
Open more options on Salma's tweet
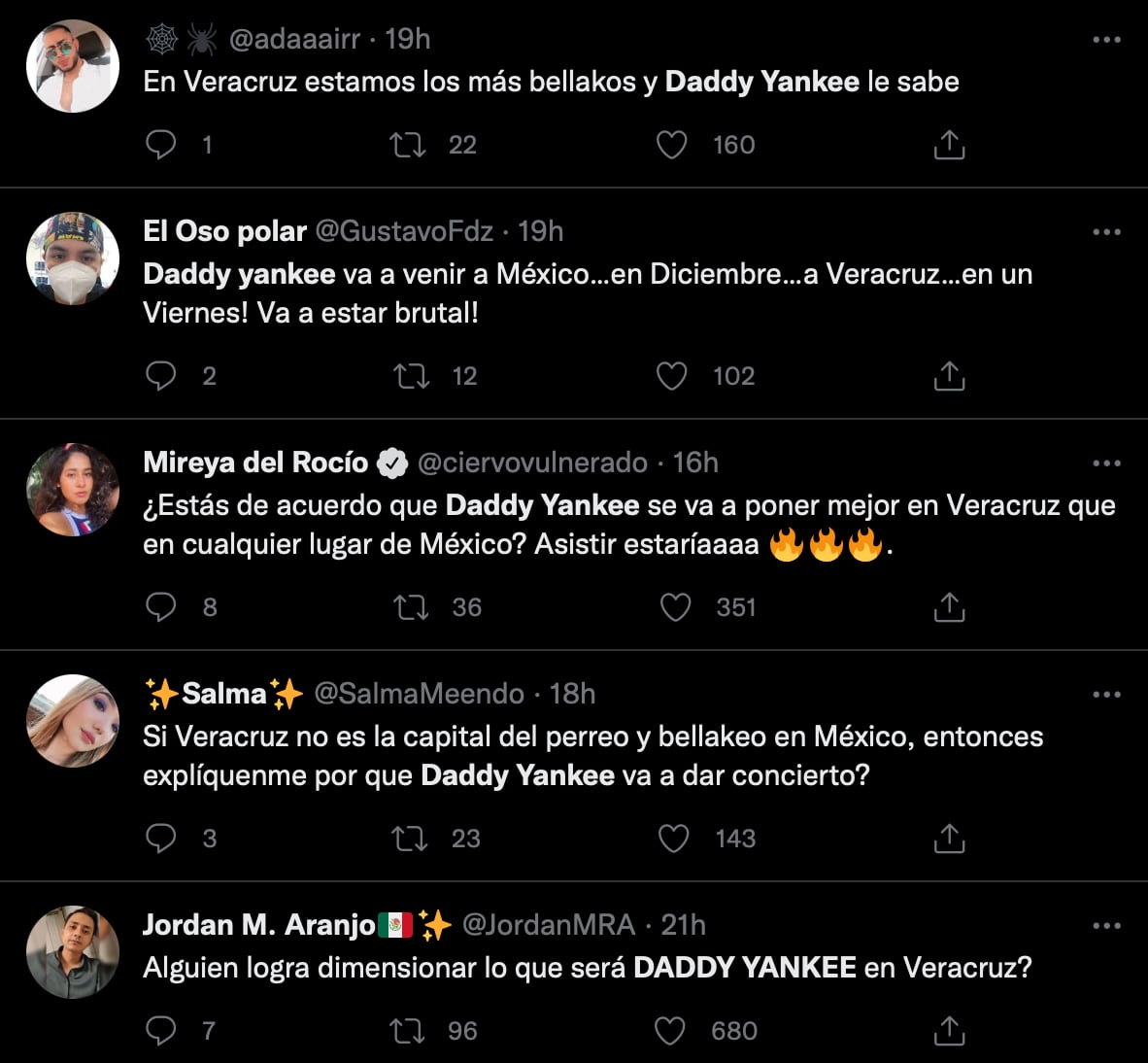[x=1105, y=694]
